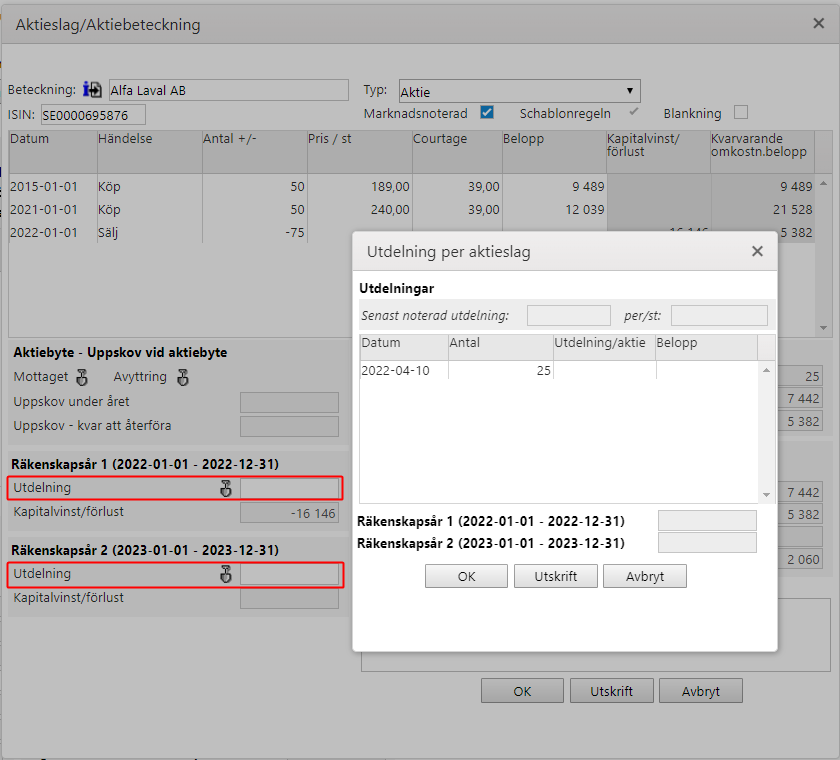Image resolution: width=840 pixels, height=760 pixels.
Task: Click the scroll-up arrow in the Utdelningar list
Action: pos(766,370)
